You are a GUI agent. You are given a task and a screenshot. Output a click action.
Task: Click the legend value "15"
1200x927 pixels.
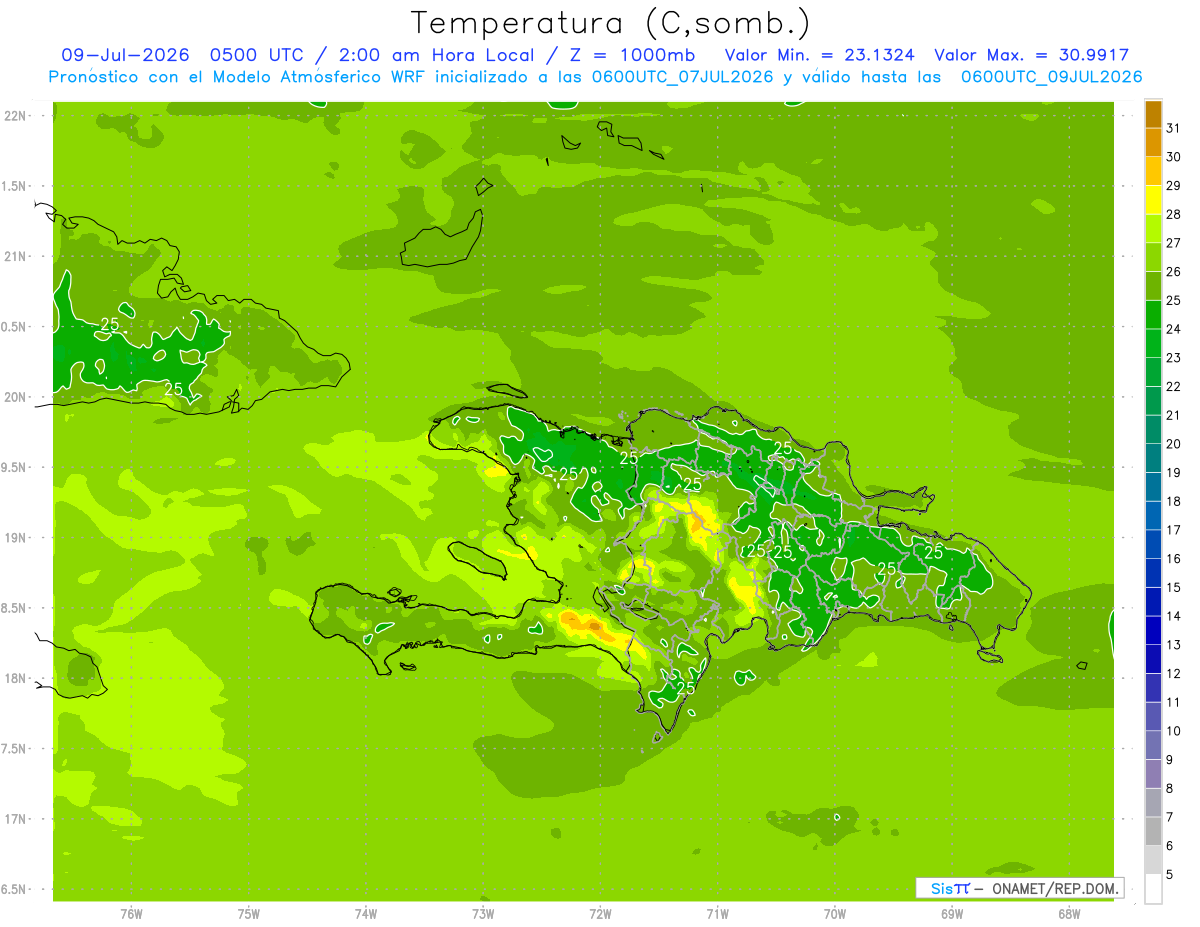(1174, 588)
